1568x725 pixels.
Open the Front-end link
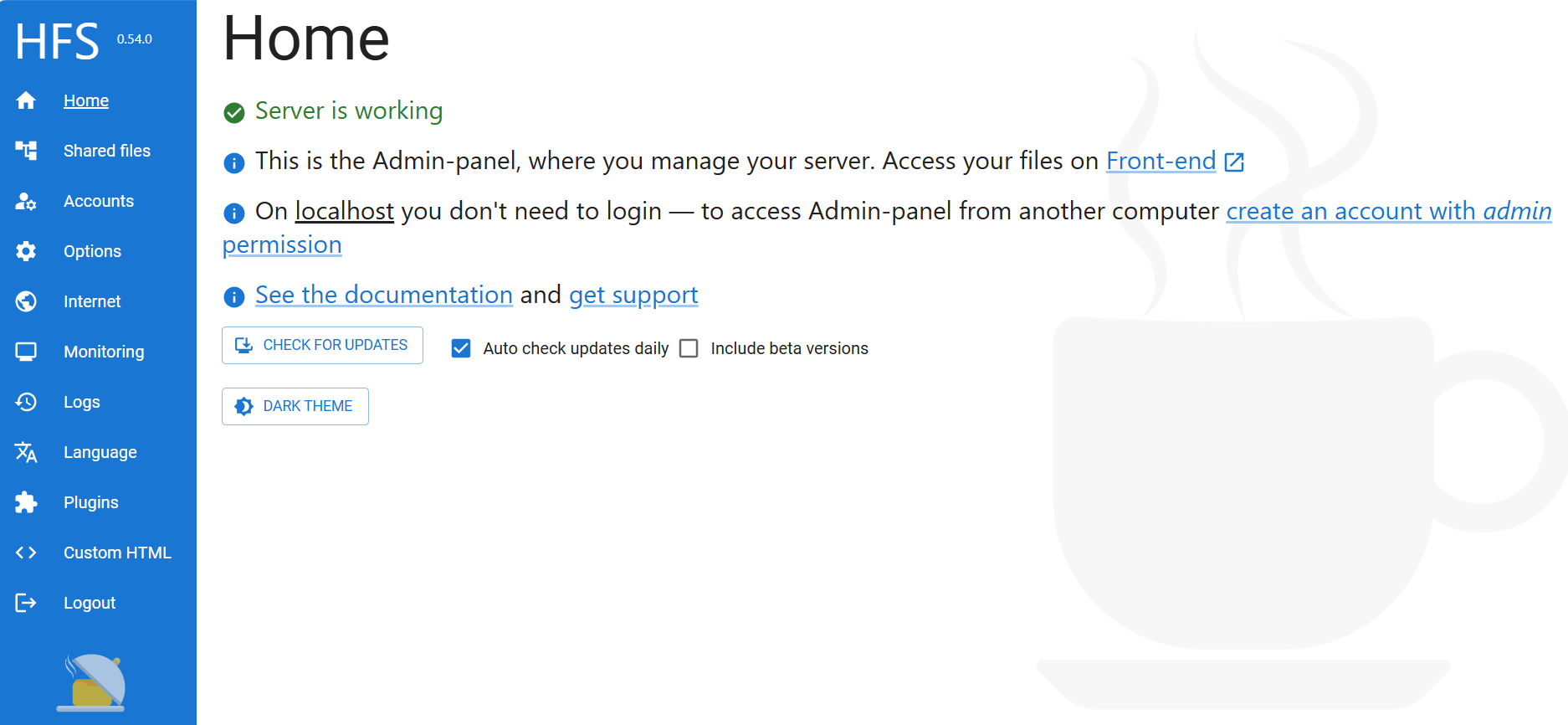coord(1161,161)
